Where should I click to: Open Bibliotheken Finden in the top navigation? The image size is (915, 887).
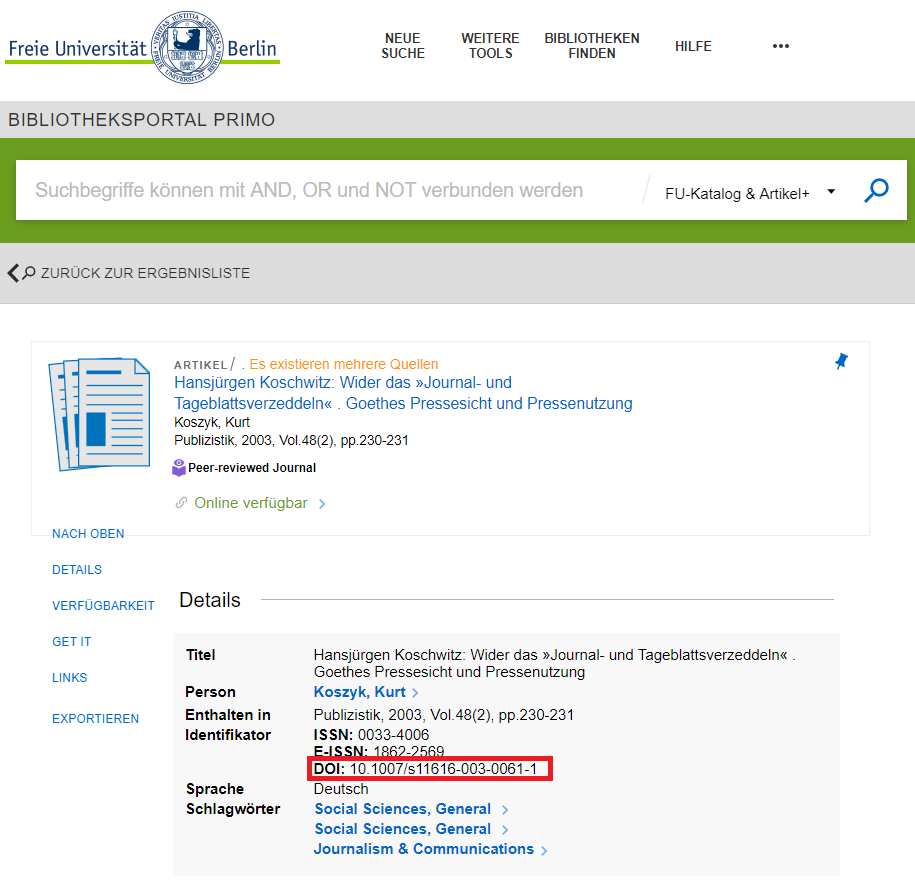click(592, 46)
